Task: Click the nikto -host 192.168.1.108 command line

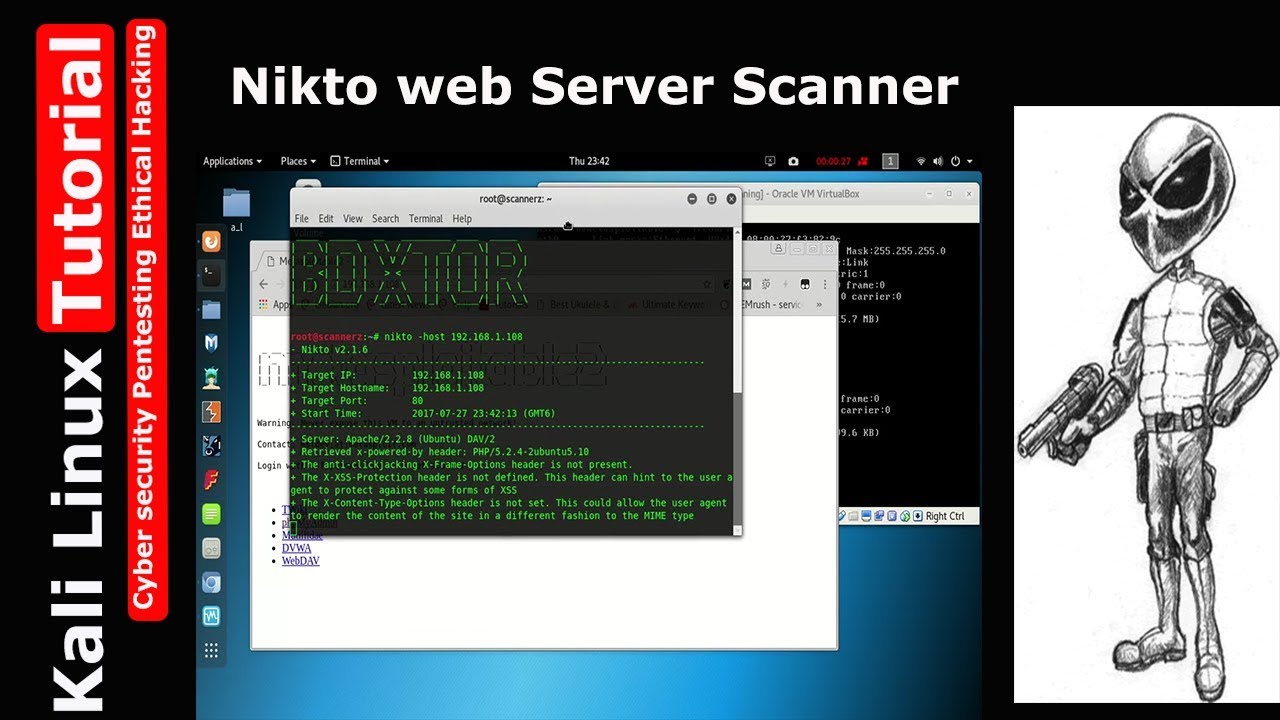Action: 407,337
